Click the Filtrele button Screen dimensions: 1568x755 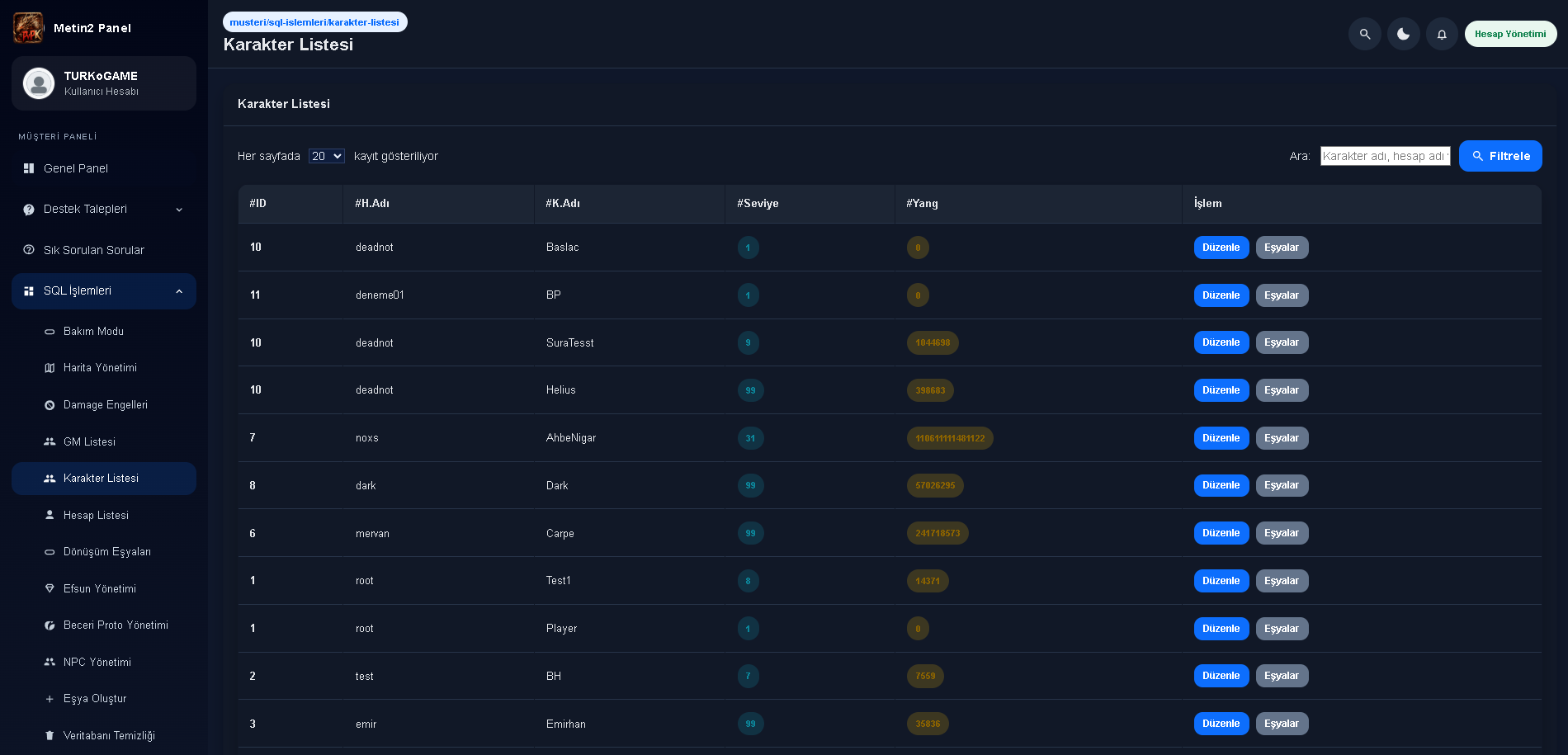[x=1500, y=156]
